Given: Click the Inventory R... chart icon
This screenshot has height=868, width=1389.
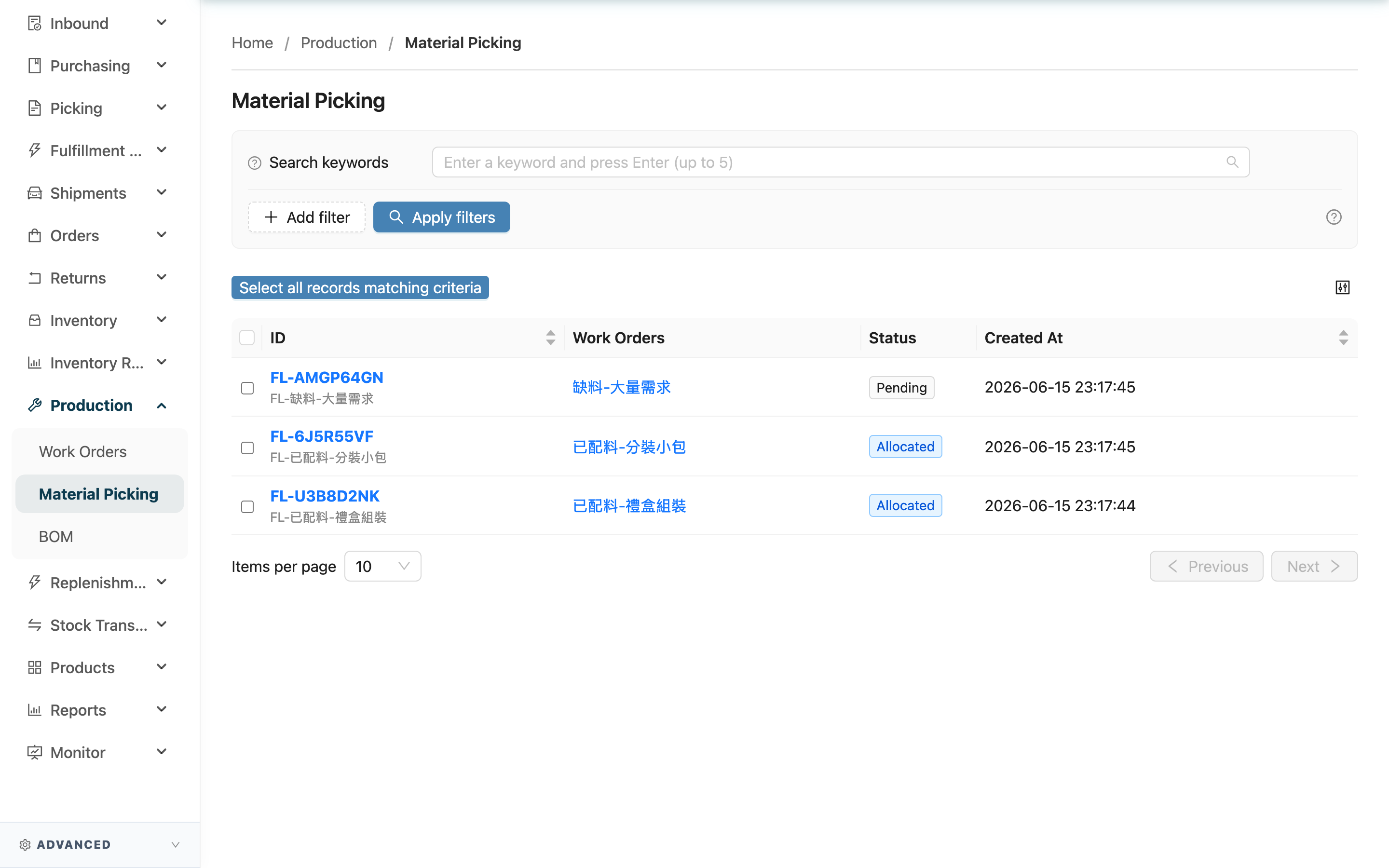Looking at the screenshot, I should (34, 363).
